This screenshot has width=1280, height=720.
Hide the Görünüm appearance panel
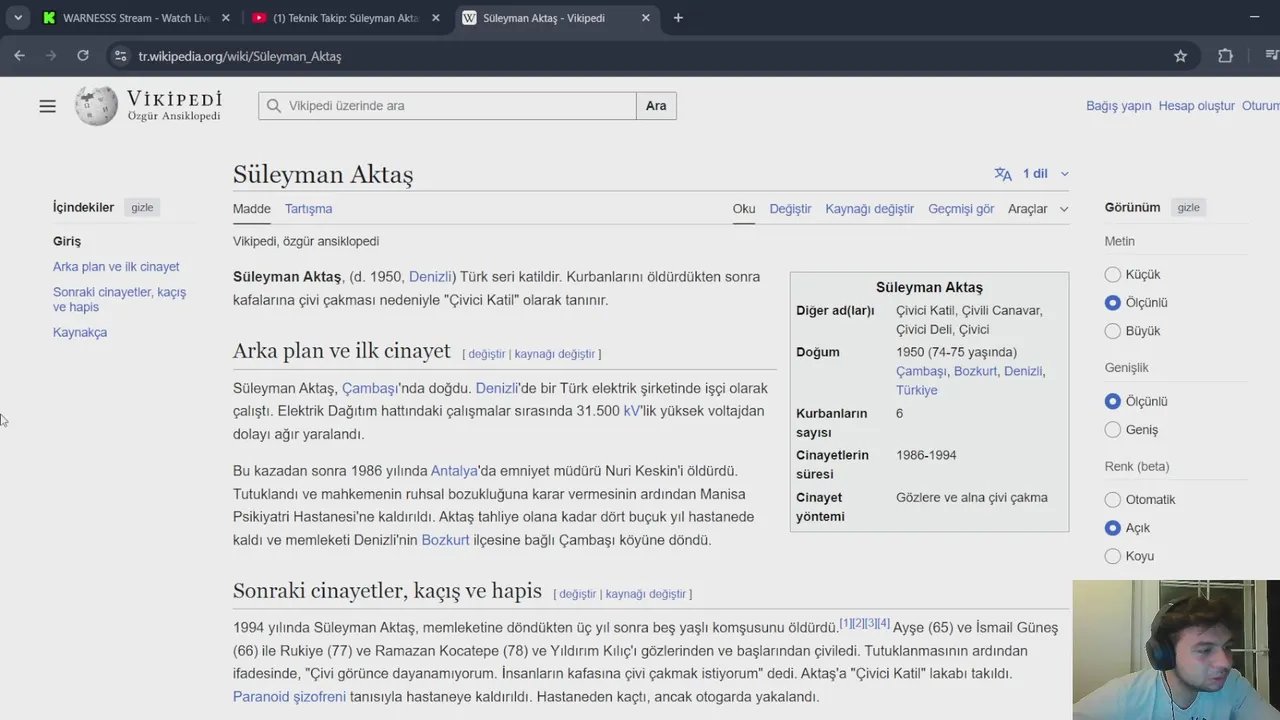click(x=1188, y=207)
